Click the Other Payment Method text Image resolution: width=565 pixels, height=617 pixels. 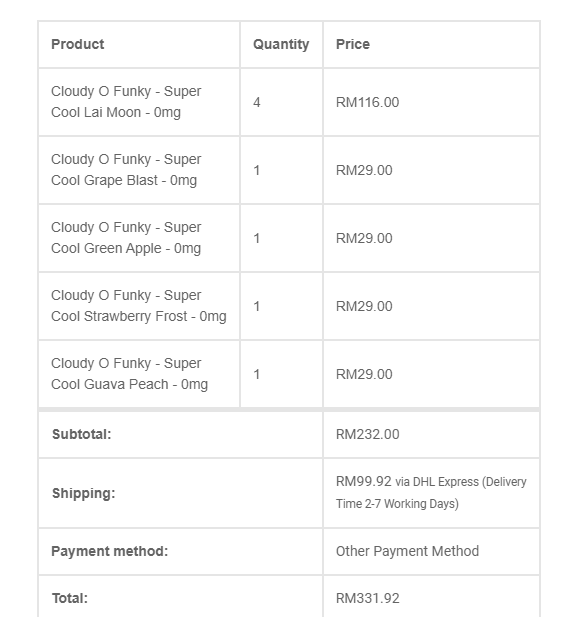click(407, 551)
